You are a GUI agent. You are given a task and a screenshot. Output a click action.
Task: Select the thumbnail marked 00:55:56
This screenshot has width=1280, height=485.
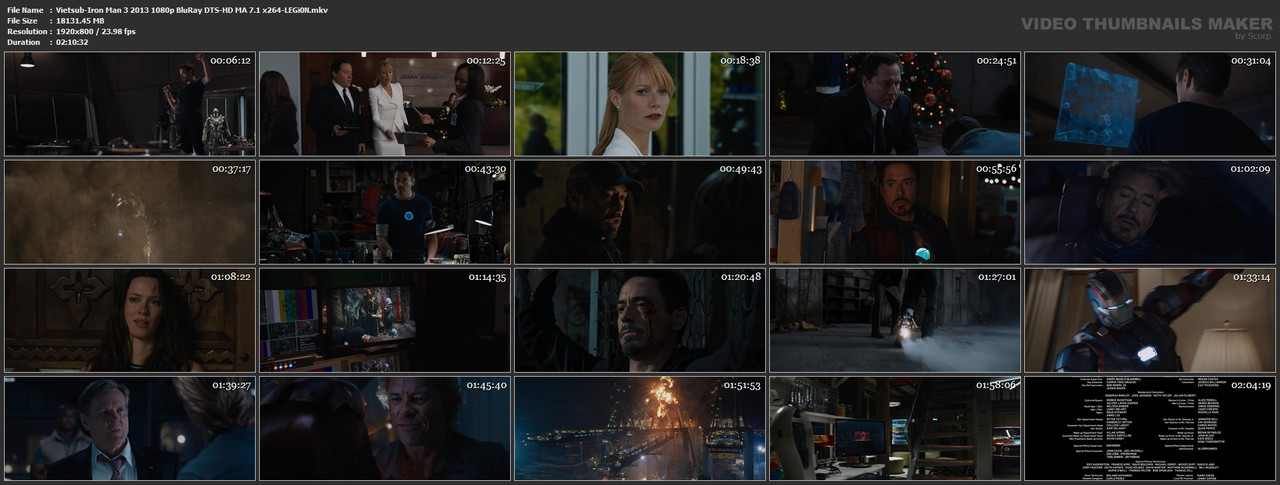coord(895,212)
